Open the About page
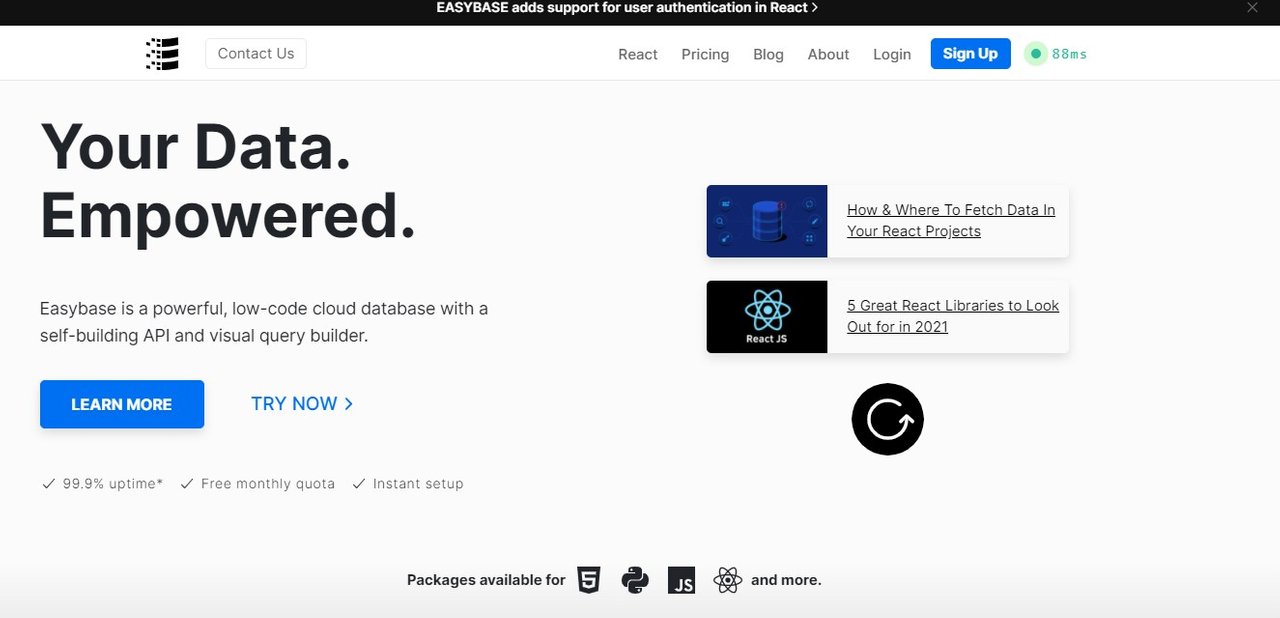The width and height of the screenshot is (1280, 618). 828,54
